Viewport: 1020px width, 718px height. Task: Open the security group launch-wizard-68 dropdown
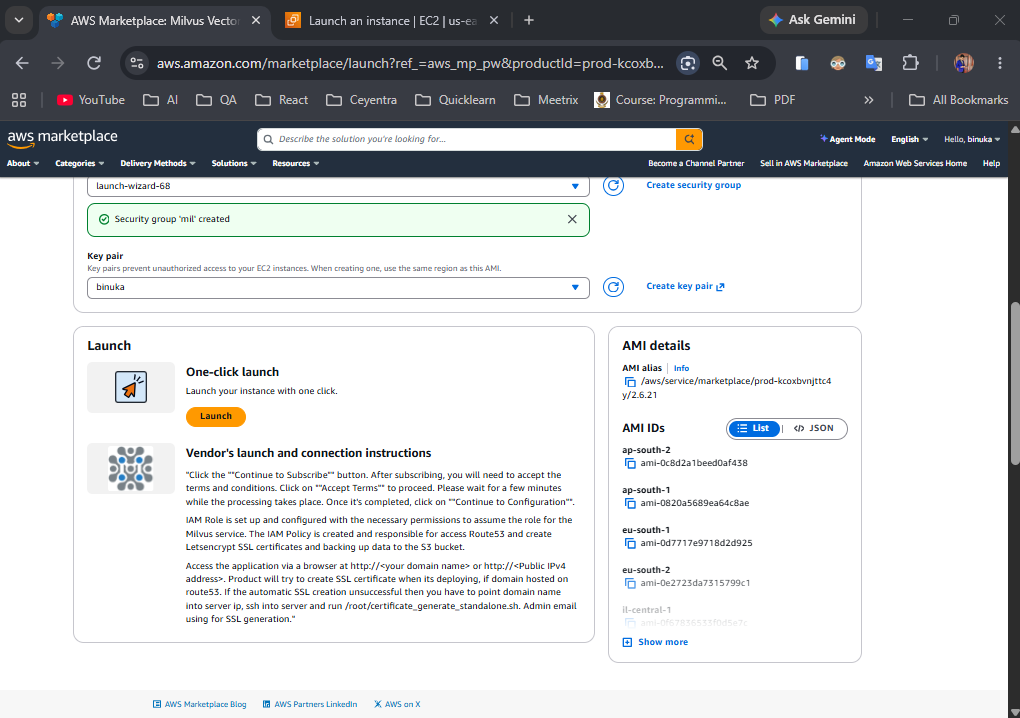[x=338, y=186]
